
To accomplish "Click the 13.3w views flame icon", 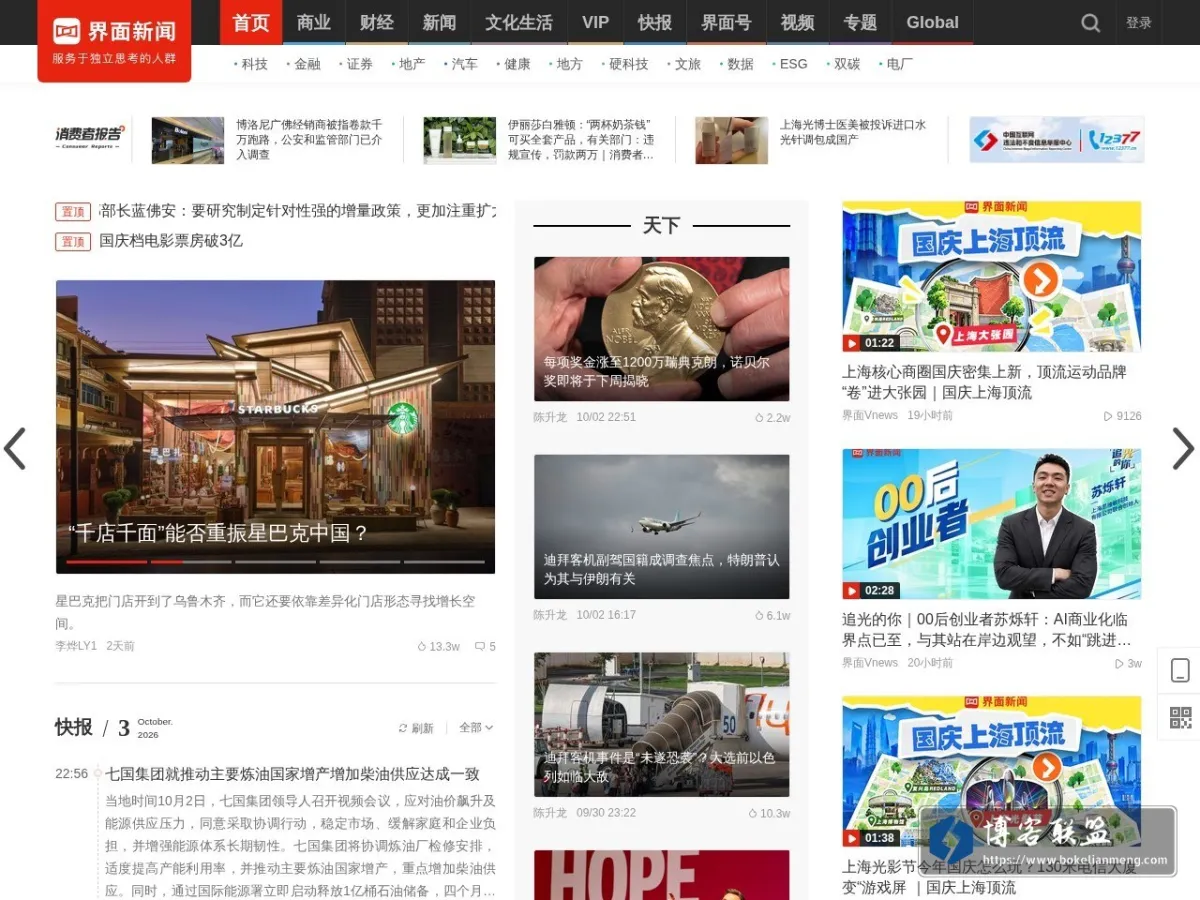I will tap(422, 647).
